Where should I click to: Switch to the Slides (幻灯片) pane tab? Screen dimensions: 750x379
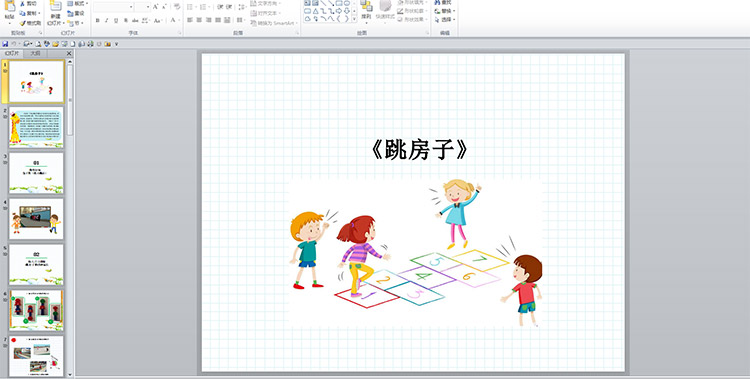click(12, 54)
